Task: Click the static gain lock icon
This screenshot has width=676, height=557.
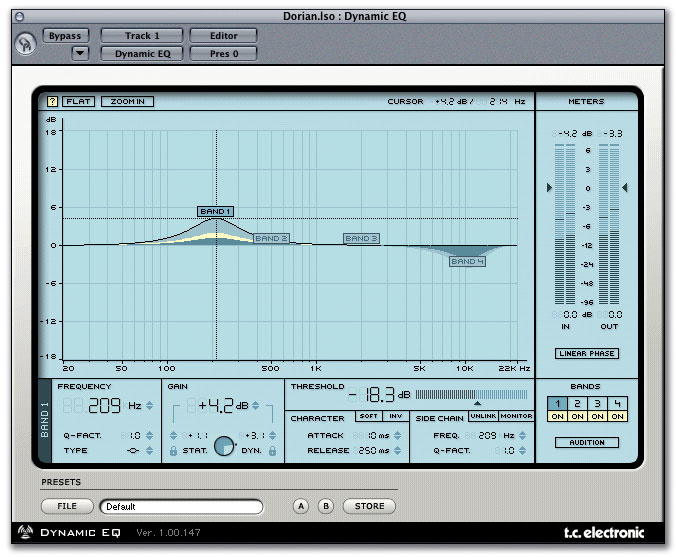Action: [x=174, y=451]
